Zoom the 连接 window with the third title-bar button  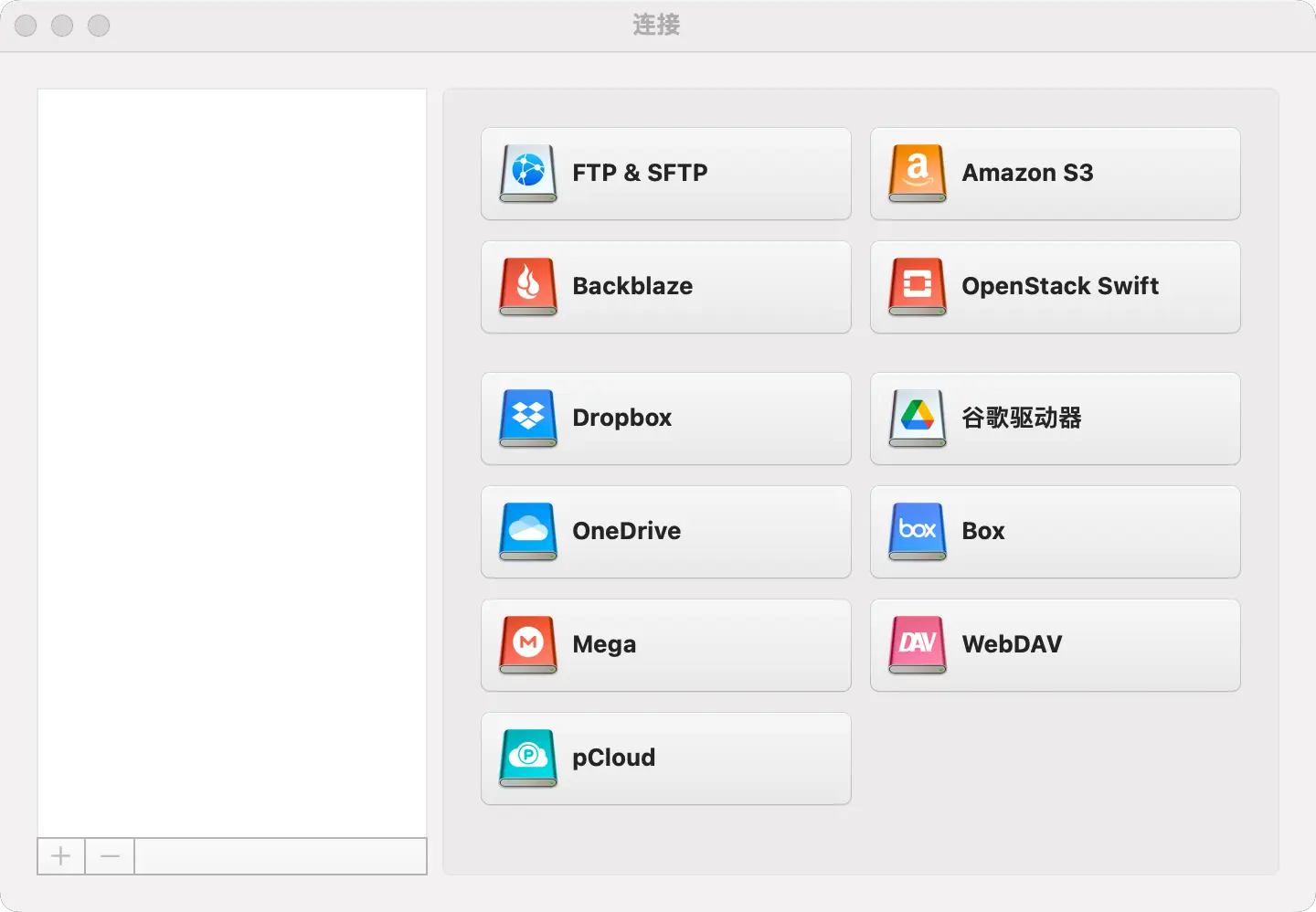pos(99,26)
